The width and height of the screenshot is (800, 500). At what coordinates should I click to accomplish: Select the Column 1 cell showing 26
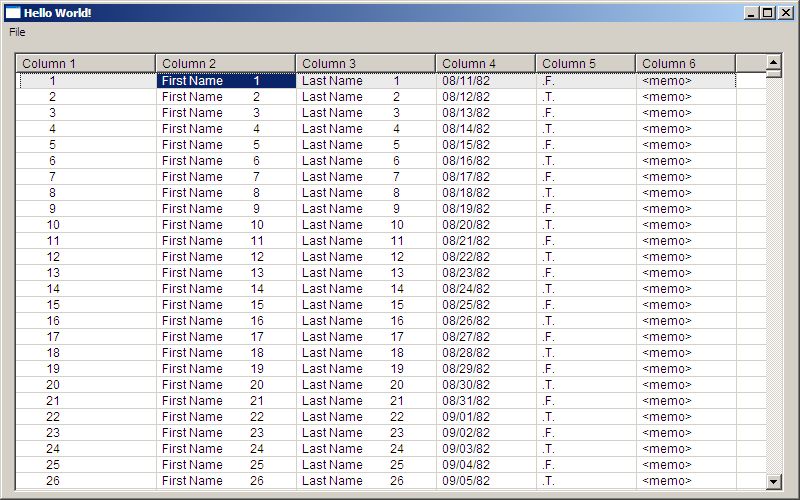86,481
